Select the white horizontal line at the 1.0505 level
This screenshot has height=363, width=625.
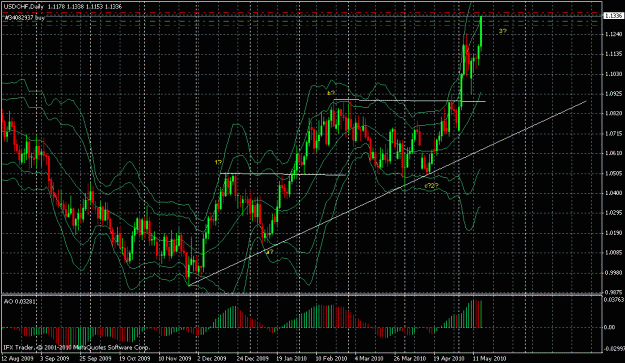tap(283, 174)
